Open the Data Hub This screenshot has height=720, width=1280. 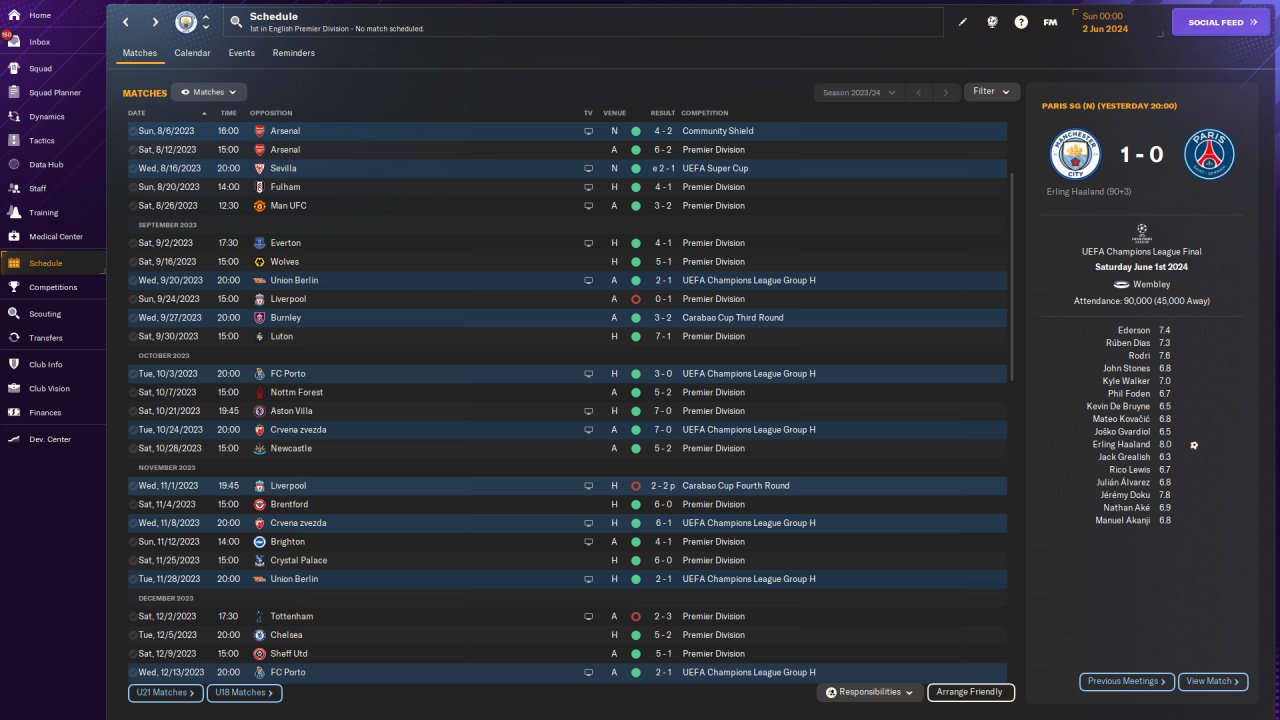(x=46, y=165)
